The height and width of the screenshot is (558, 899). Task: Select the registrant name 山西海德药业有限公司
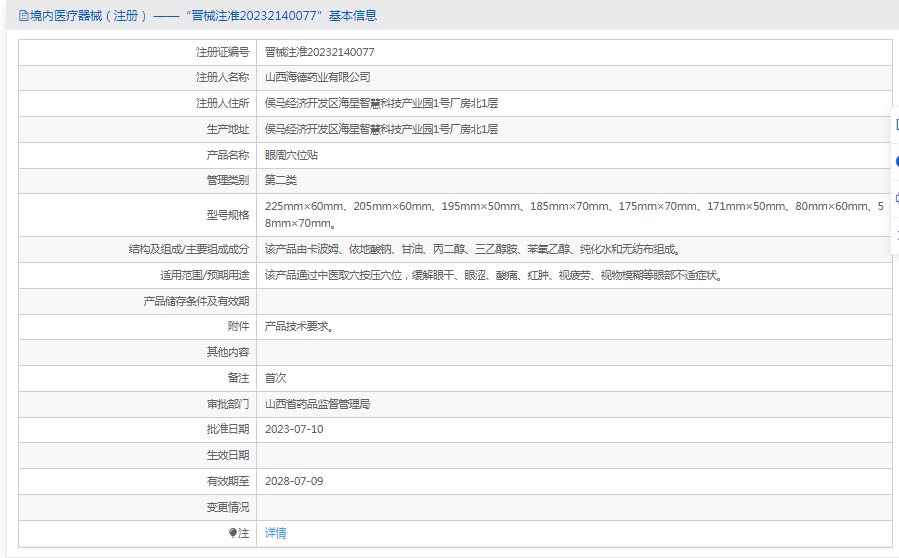317,77
